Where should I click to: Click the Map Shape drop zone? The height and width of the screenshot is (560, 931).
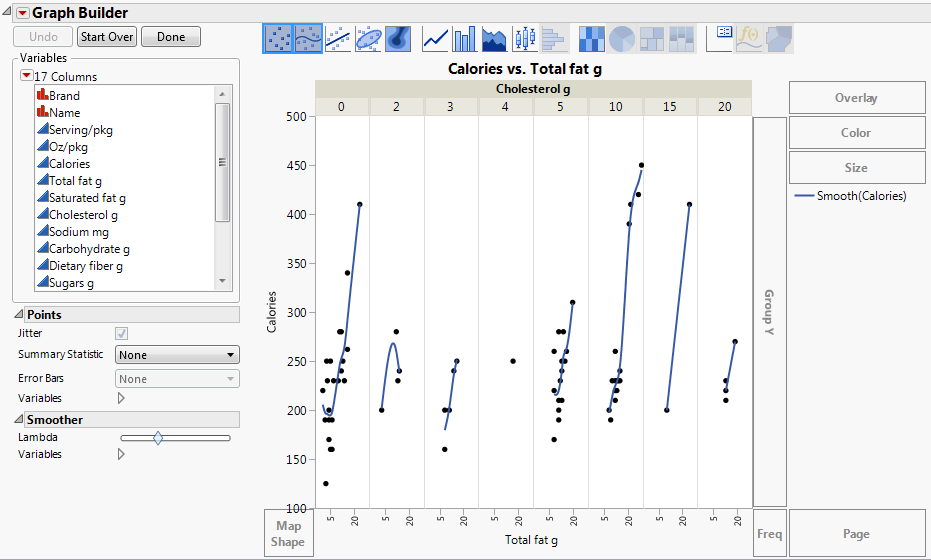pos(289,533)
